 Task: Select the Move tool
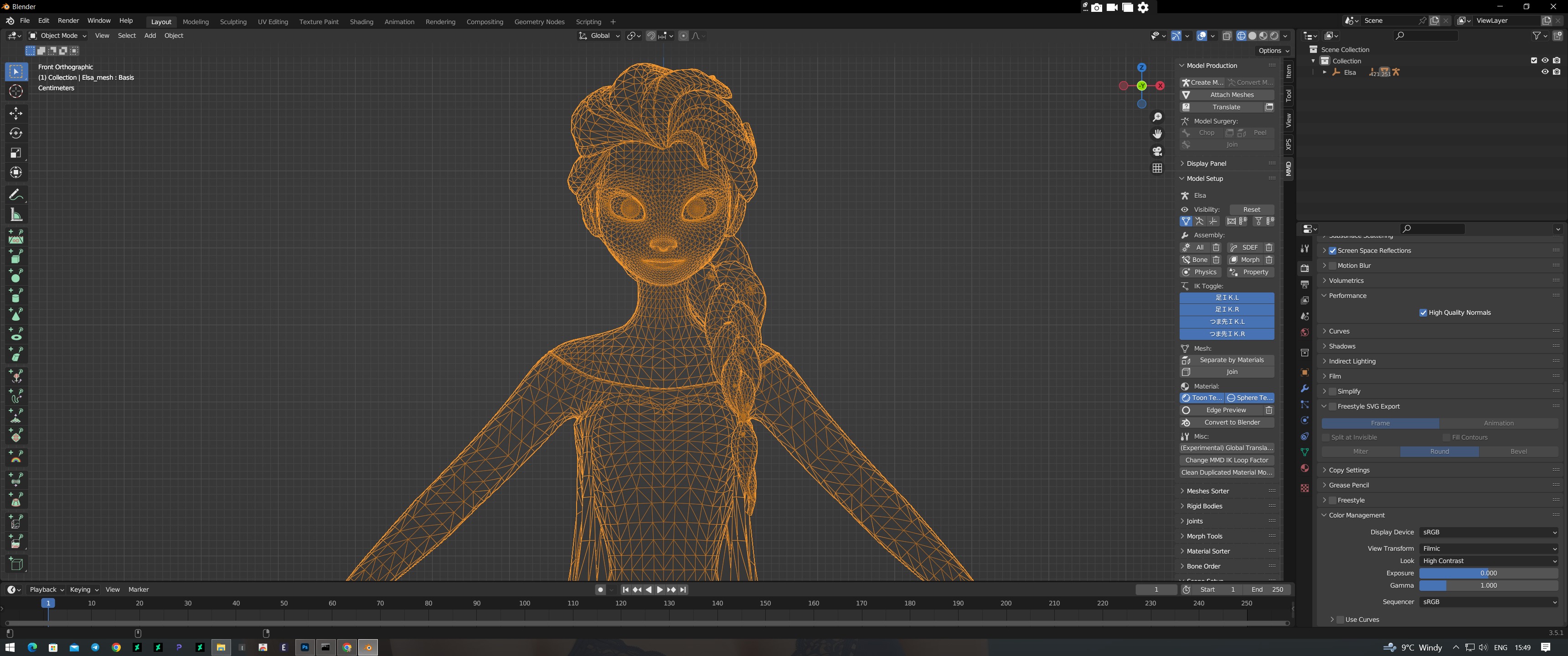(16, 113)
